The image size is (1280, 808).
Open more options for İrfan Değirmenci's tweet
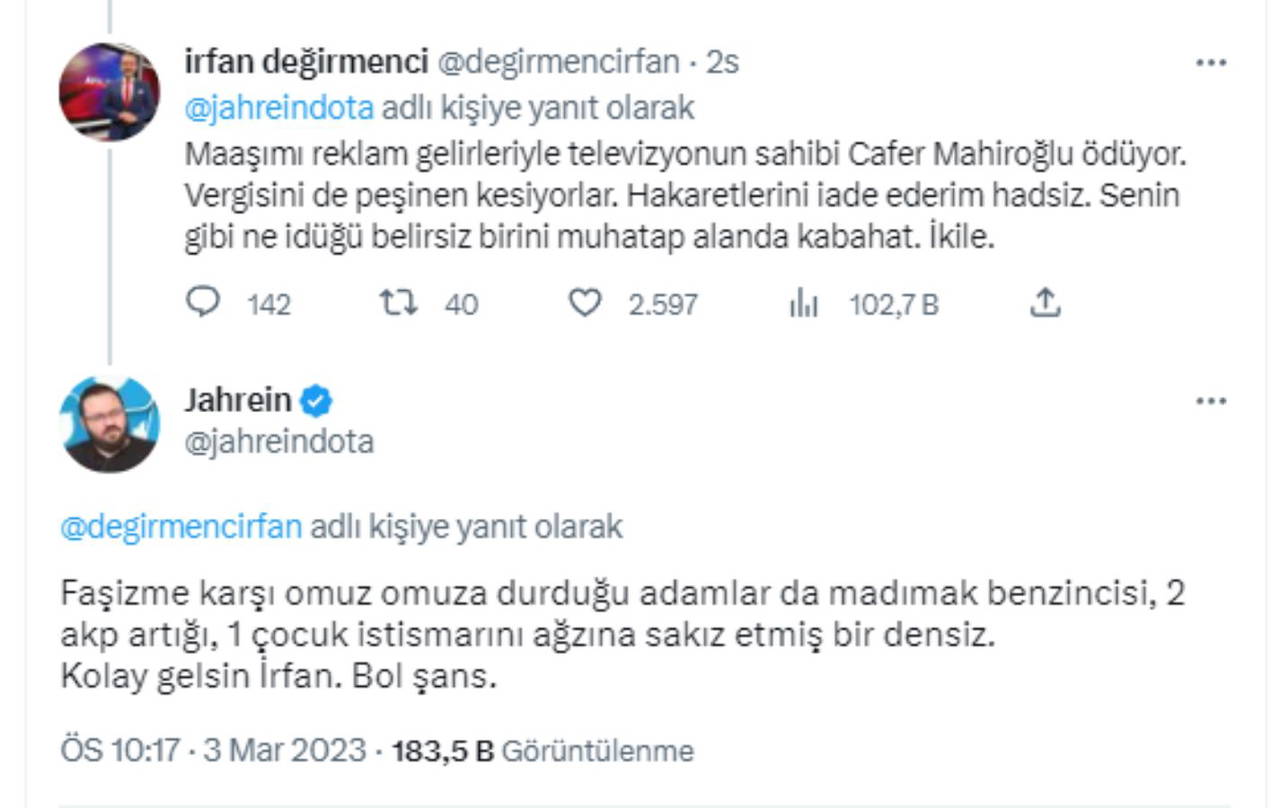1211,63
